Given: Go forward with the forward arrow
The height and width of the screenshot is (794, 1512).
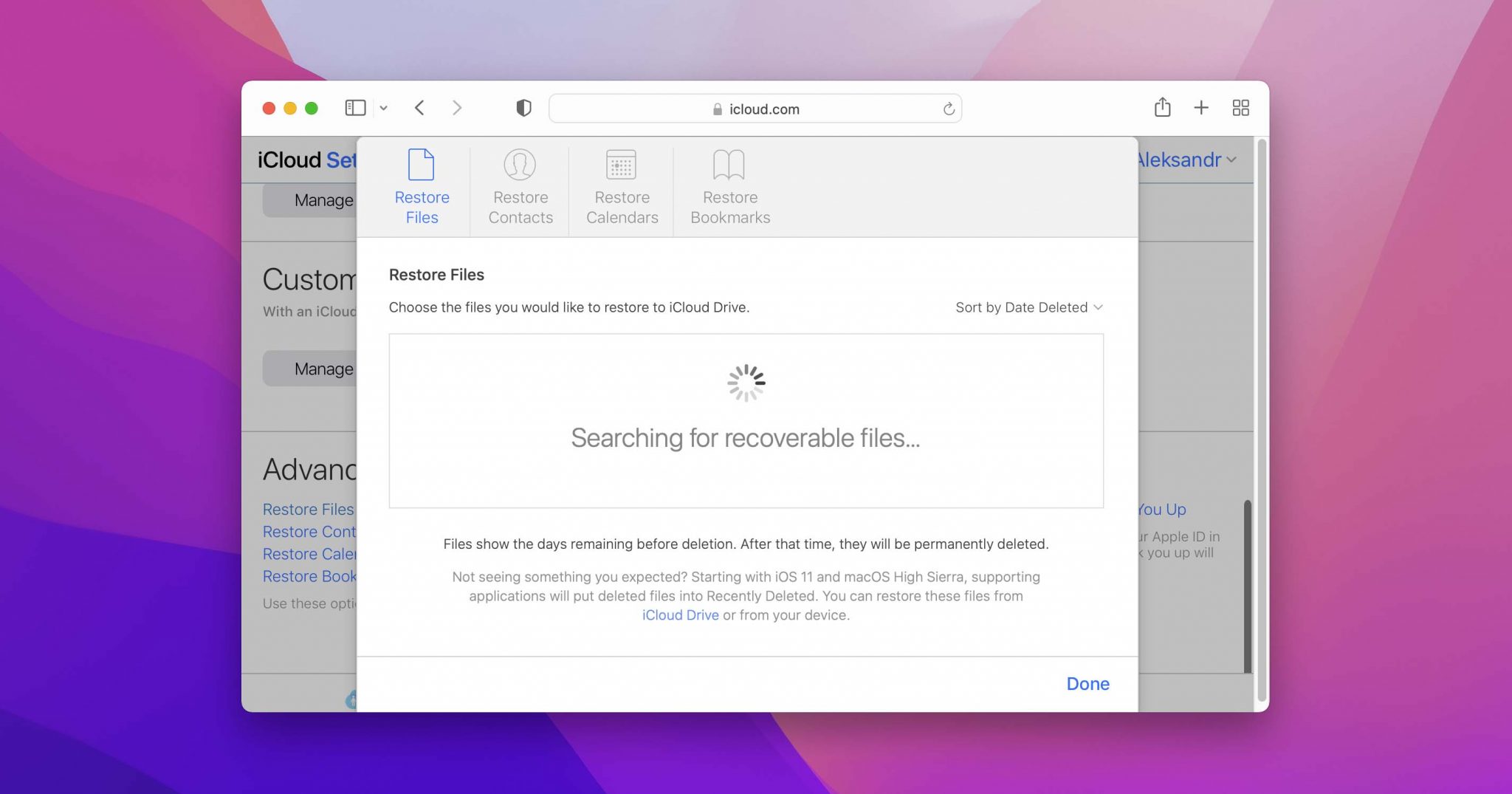Looking at the screenshot, I should [x=457, y=108].
